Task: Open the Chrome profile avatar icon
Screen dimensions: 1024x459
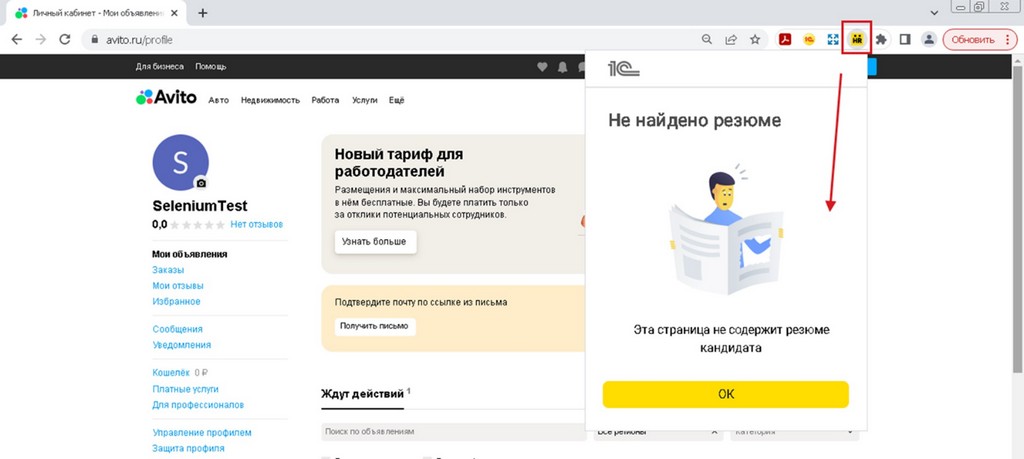Action: coord(928,39)
